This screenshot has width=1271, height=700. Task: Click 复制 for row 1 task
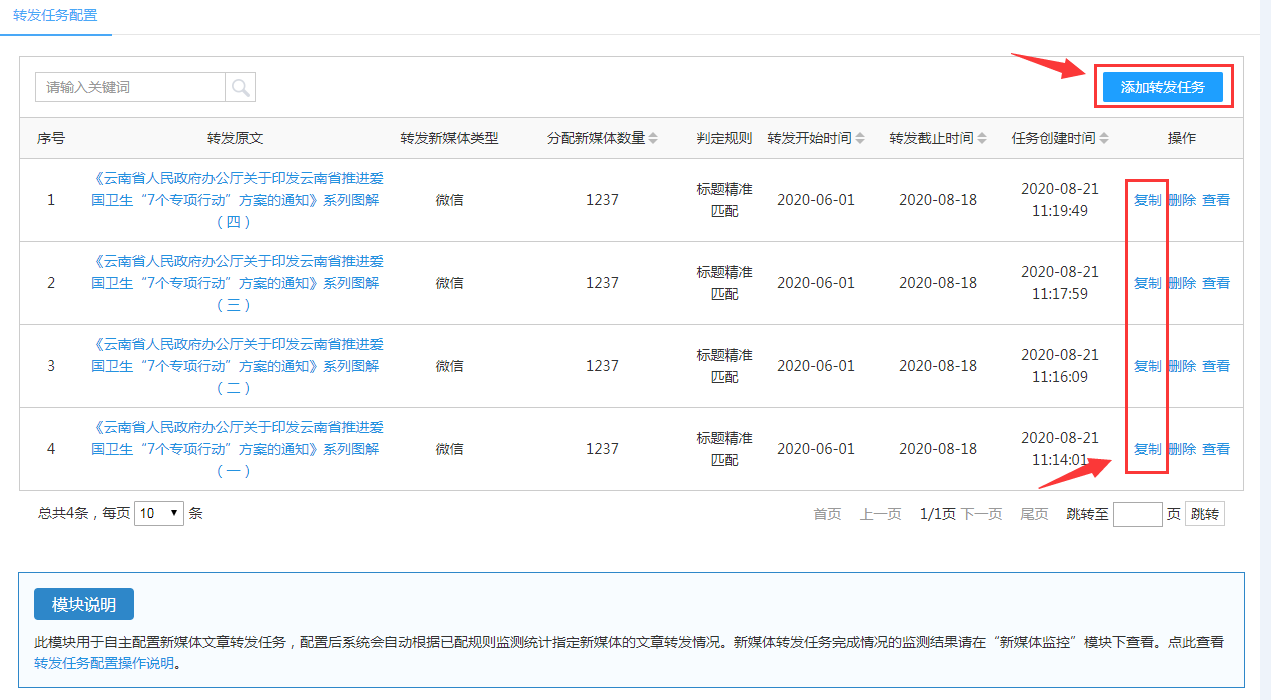(1147, 200)
